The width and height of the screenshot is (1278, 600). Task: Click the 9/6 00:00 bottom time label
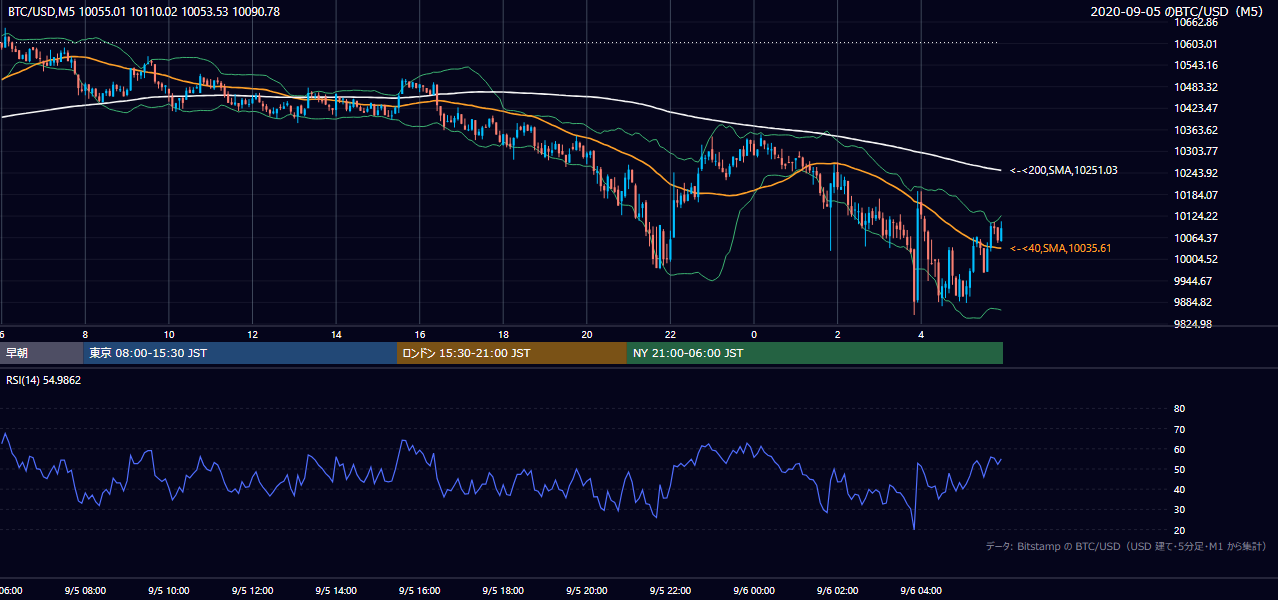point(754,591)
